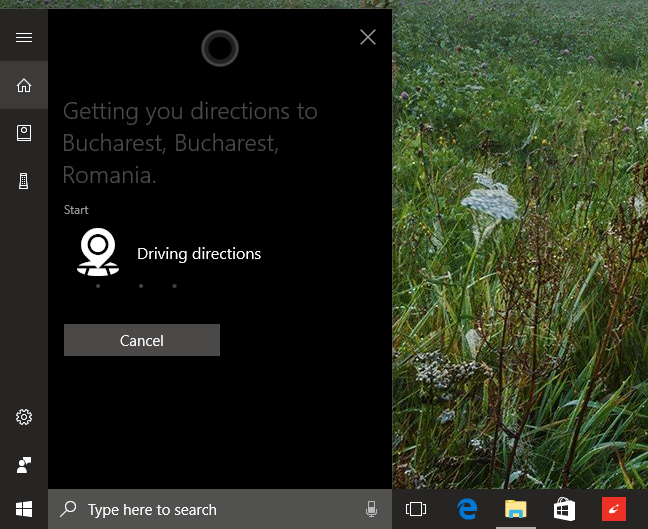Open Cortana Settings gear
Image resolution: width=648 pixels, height=529 pixels.
(24, 417)
